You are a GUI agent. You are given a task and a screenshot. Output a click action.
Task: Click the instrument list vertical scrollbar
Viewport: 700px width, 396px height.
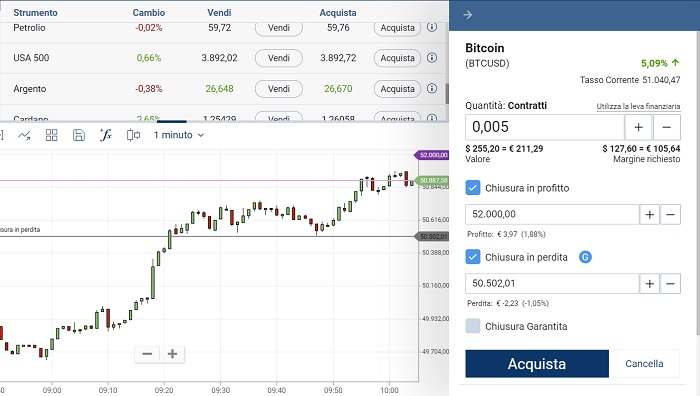coord(447,93)
